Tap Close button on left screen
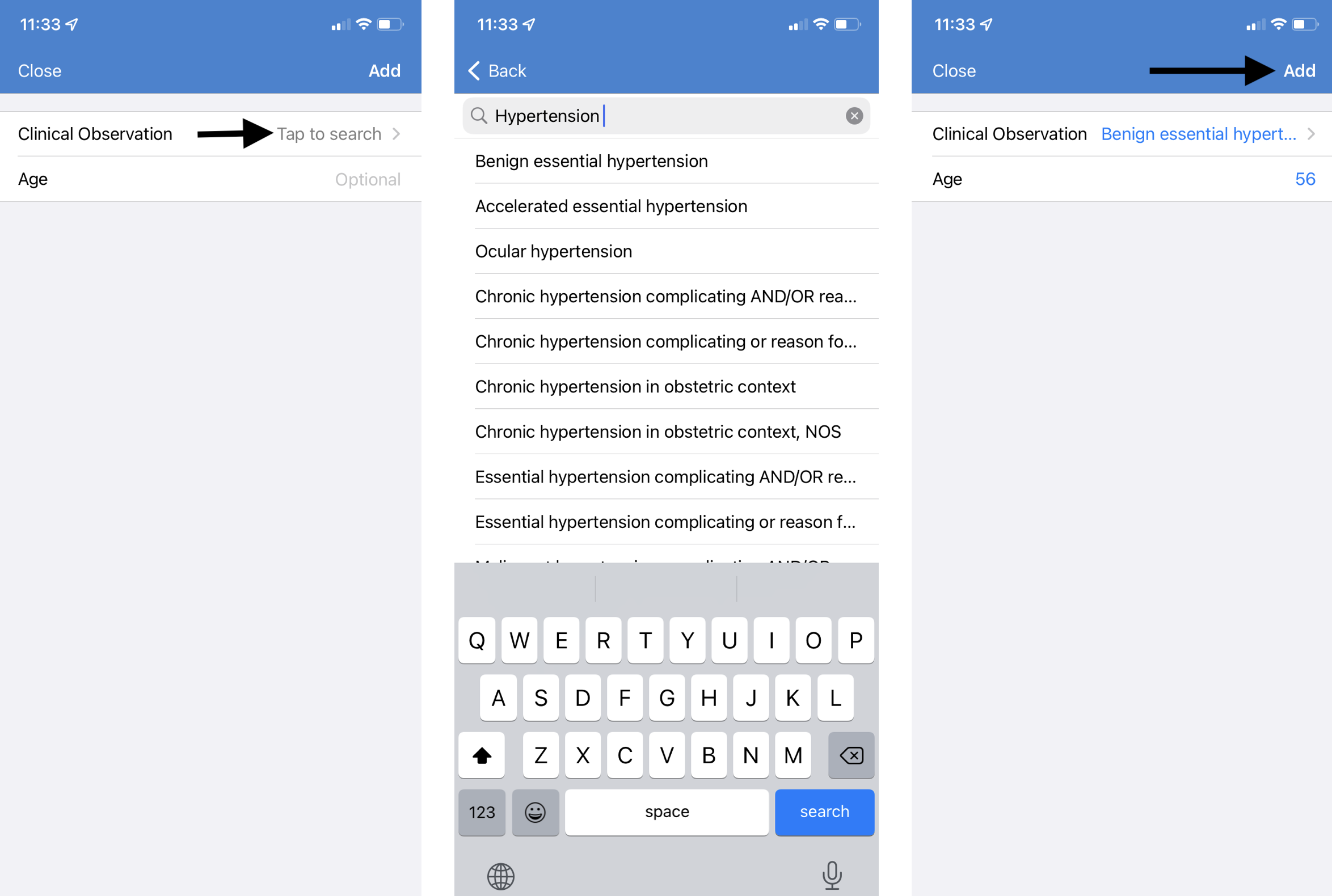The height and width of the screenshot is (896, 1332). [39, 70]
